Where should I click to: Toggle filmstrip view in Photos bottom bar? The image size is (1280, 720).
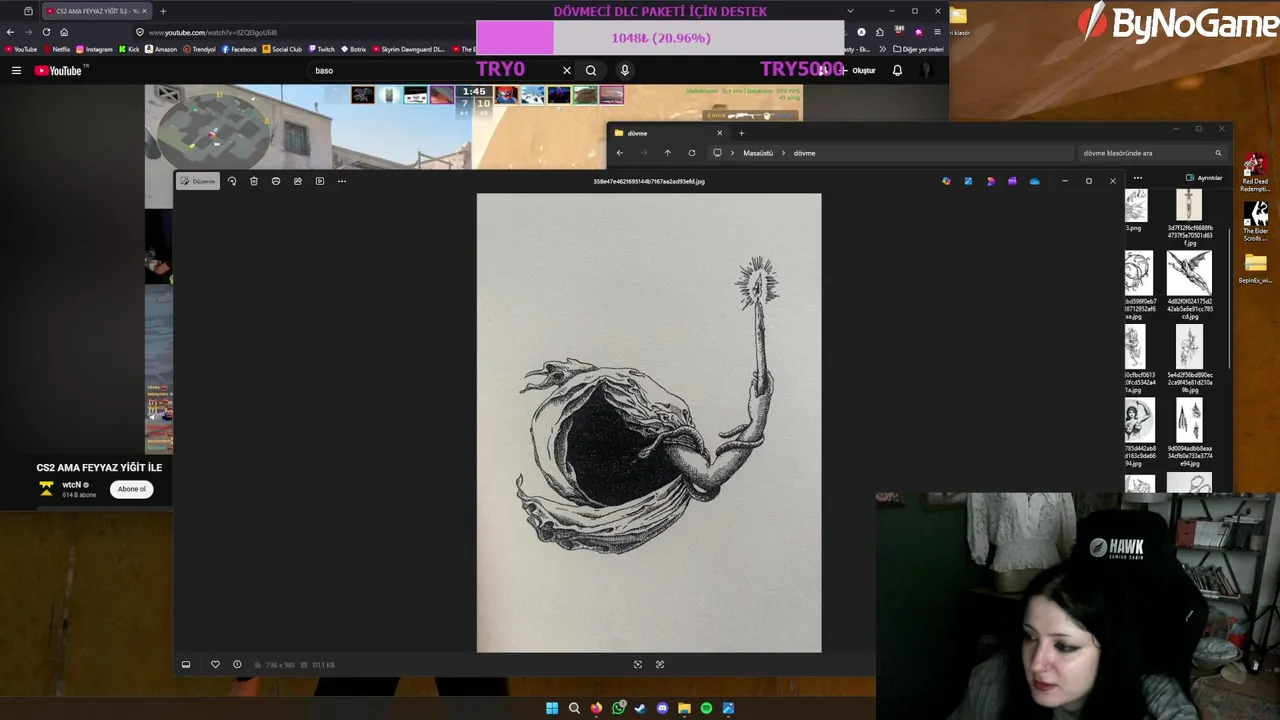(186, 664)
